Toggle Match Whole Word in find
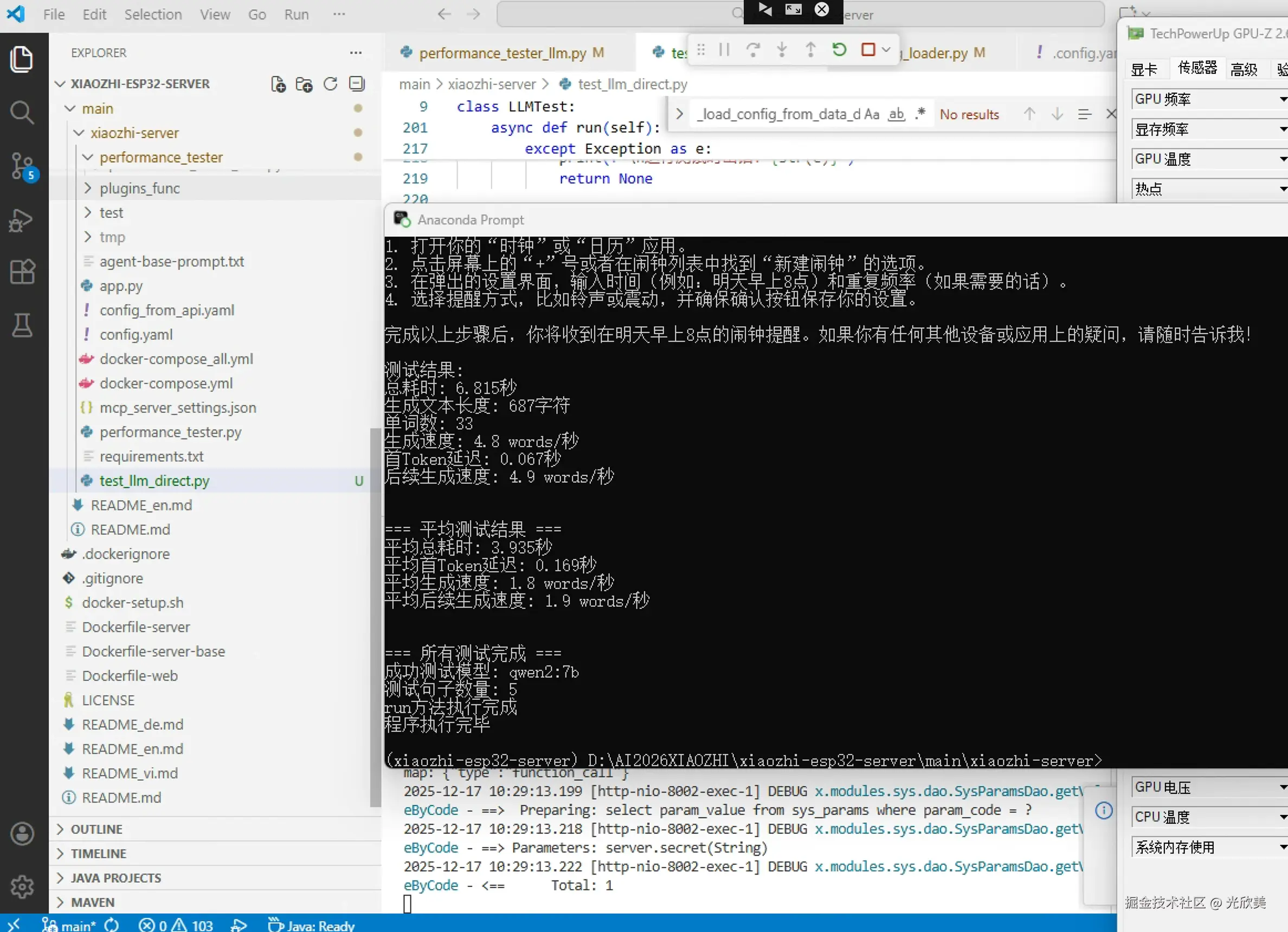The height and width of the screenshot is (932, 1288). click(896, 114)
